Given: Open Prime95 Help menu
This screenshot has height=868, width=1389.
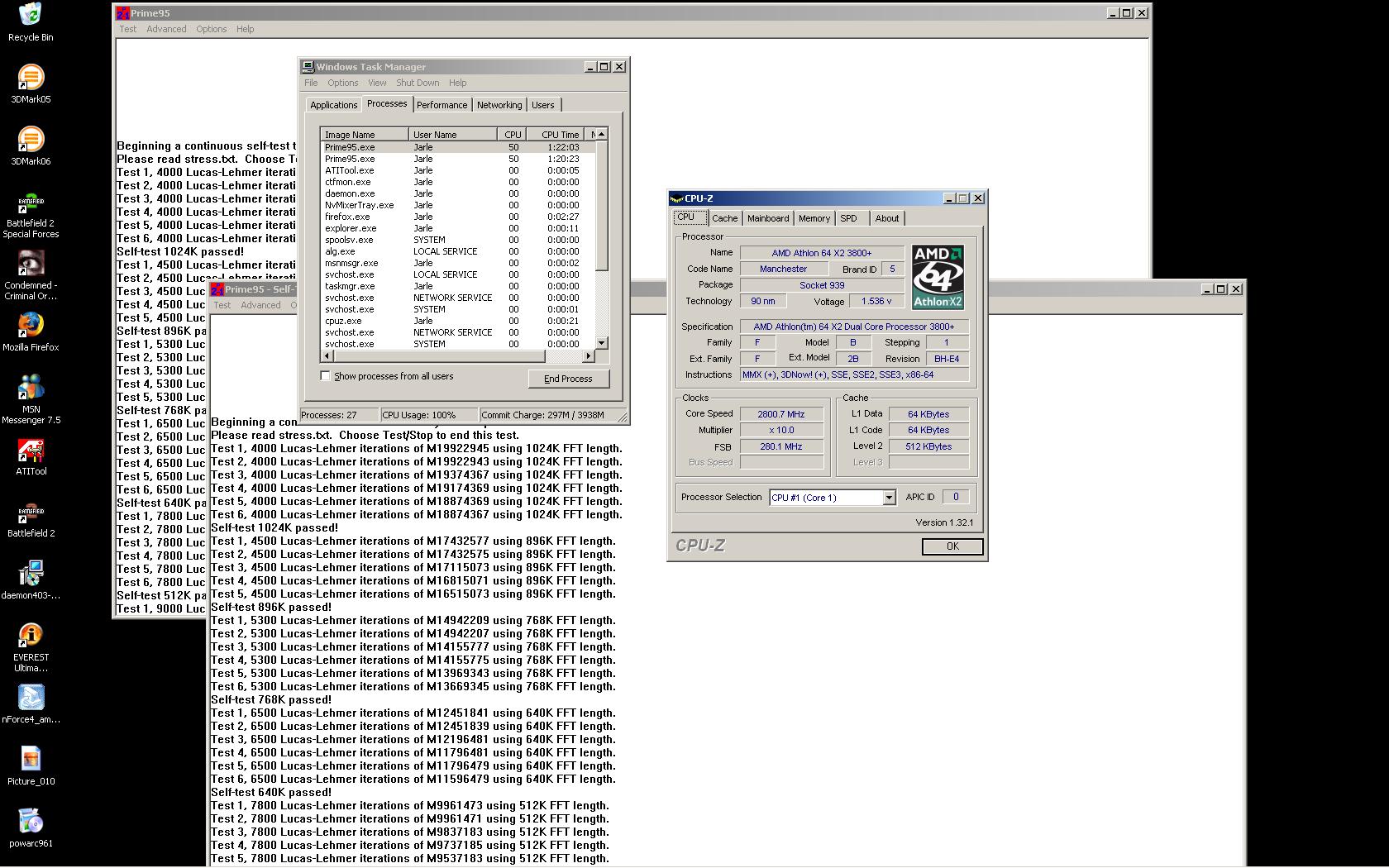Looking at the screenshot, I should point(246,29).
